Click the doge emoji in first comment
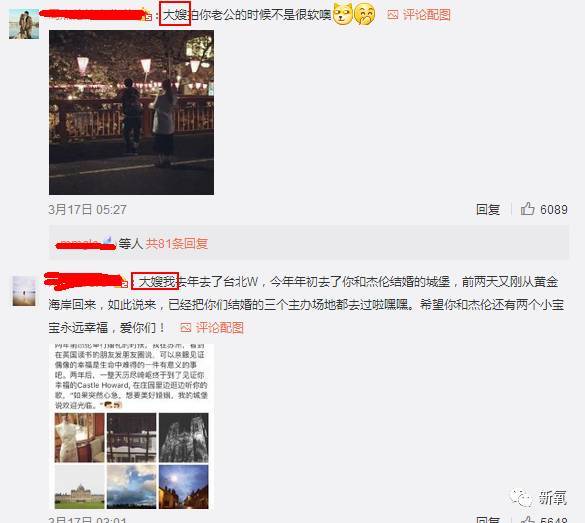Viewport: 585px width, 523px height. (342, 14)
